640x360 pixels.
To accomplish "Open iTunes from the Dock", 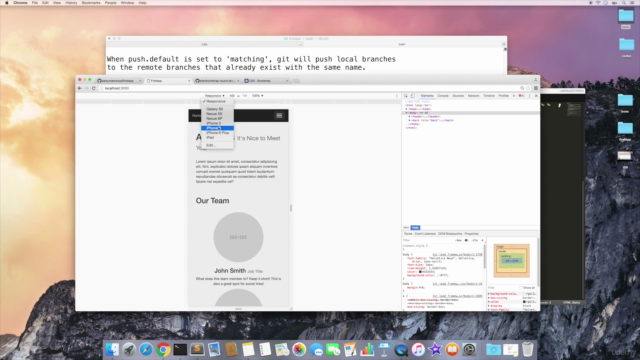I will point(418,349).
